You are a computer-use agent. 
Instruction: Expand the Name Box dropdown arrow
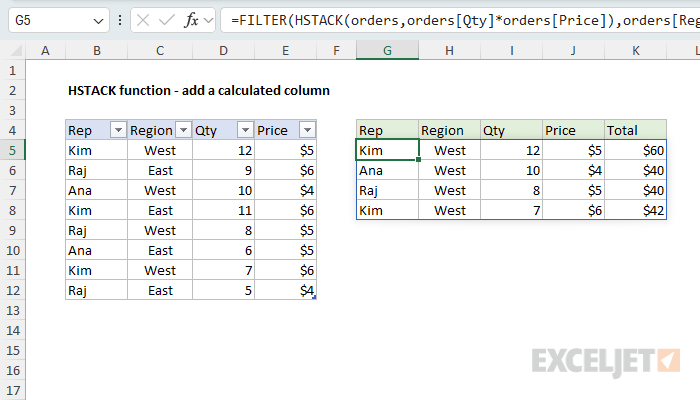click(x=98, y=21)
